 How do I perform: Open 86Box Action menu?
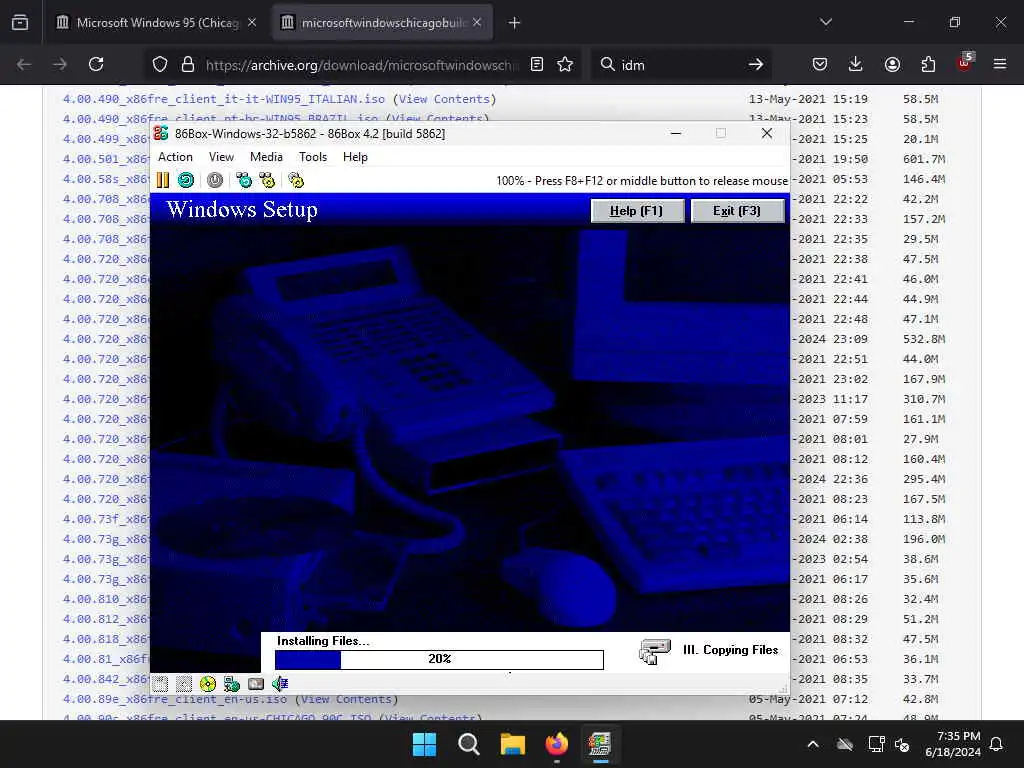tap(175, 157)
